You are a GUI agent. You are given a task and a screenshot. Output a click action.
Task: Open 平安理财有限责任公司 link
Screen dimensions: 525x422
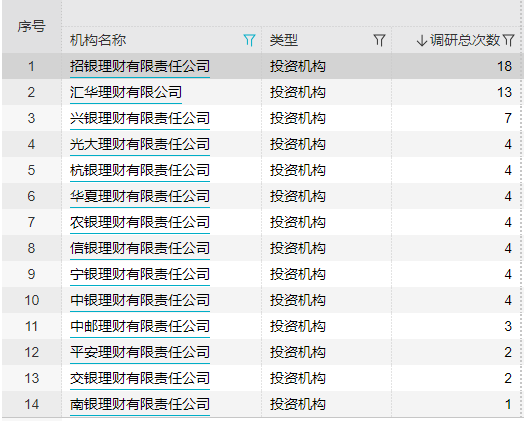[x=140, y=352]
